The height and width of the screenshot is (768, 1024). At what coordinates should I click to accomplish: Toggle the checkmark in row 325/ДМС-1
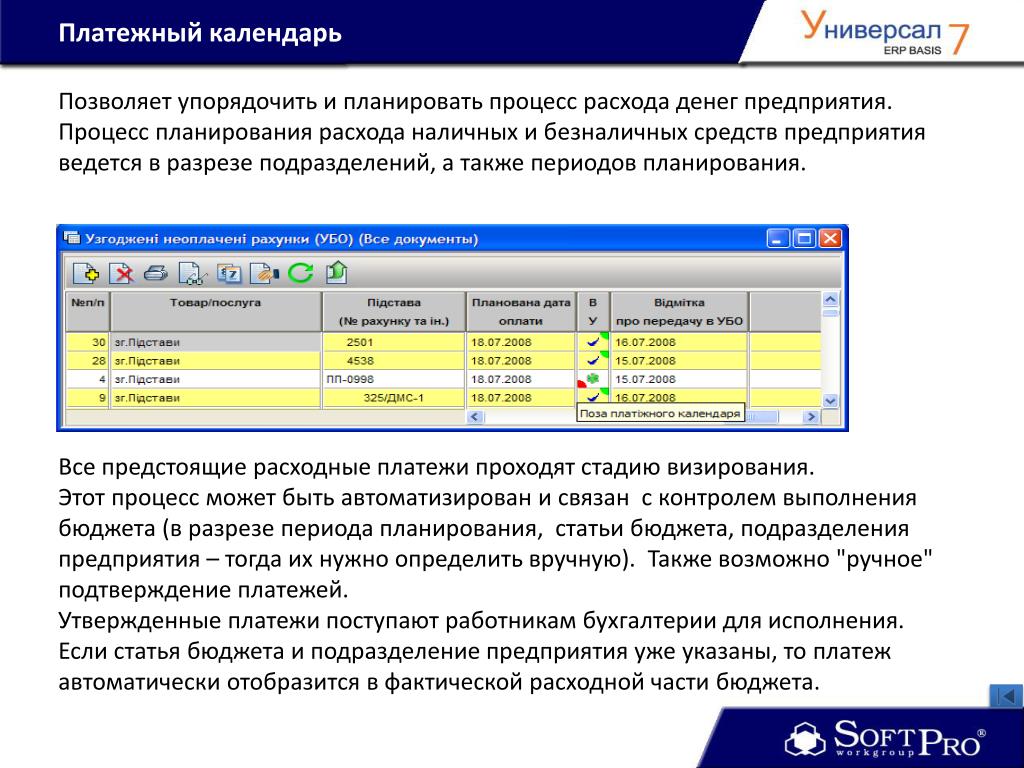[x=593, y=397]
